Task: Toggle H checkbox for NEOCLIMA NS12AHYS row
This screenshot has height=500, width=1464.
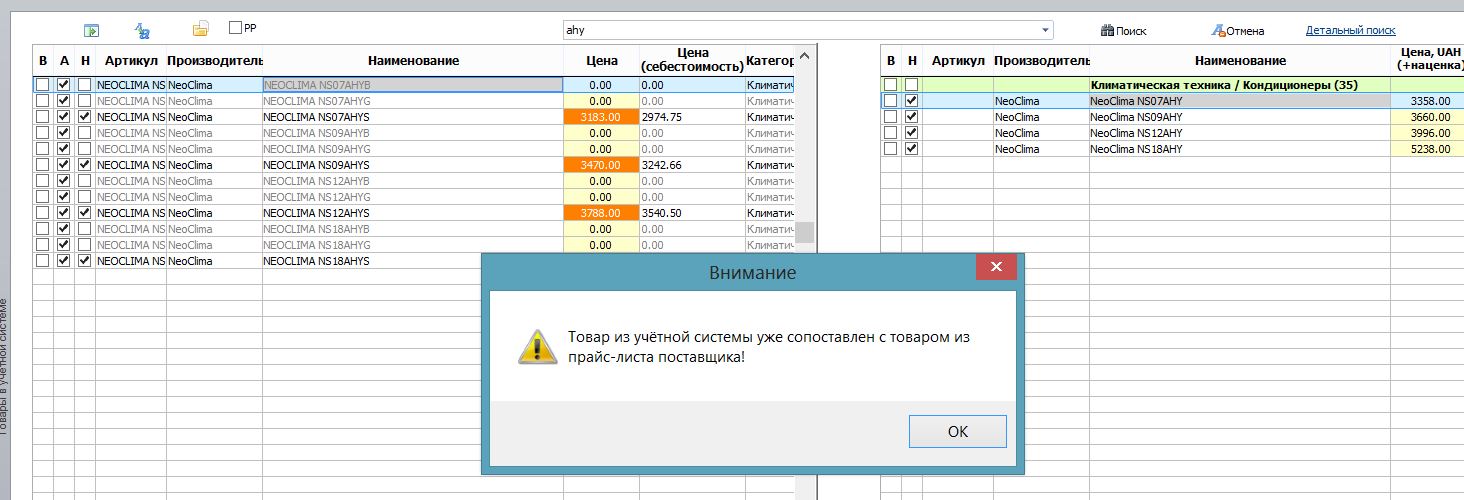Action: (84, 213)
